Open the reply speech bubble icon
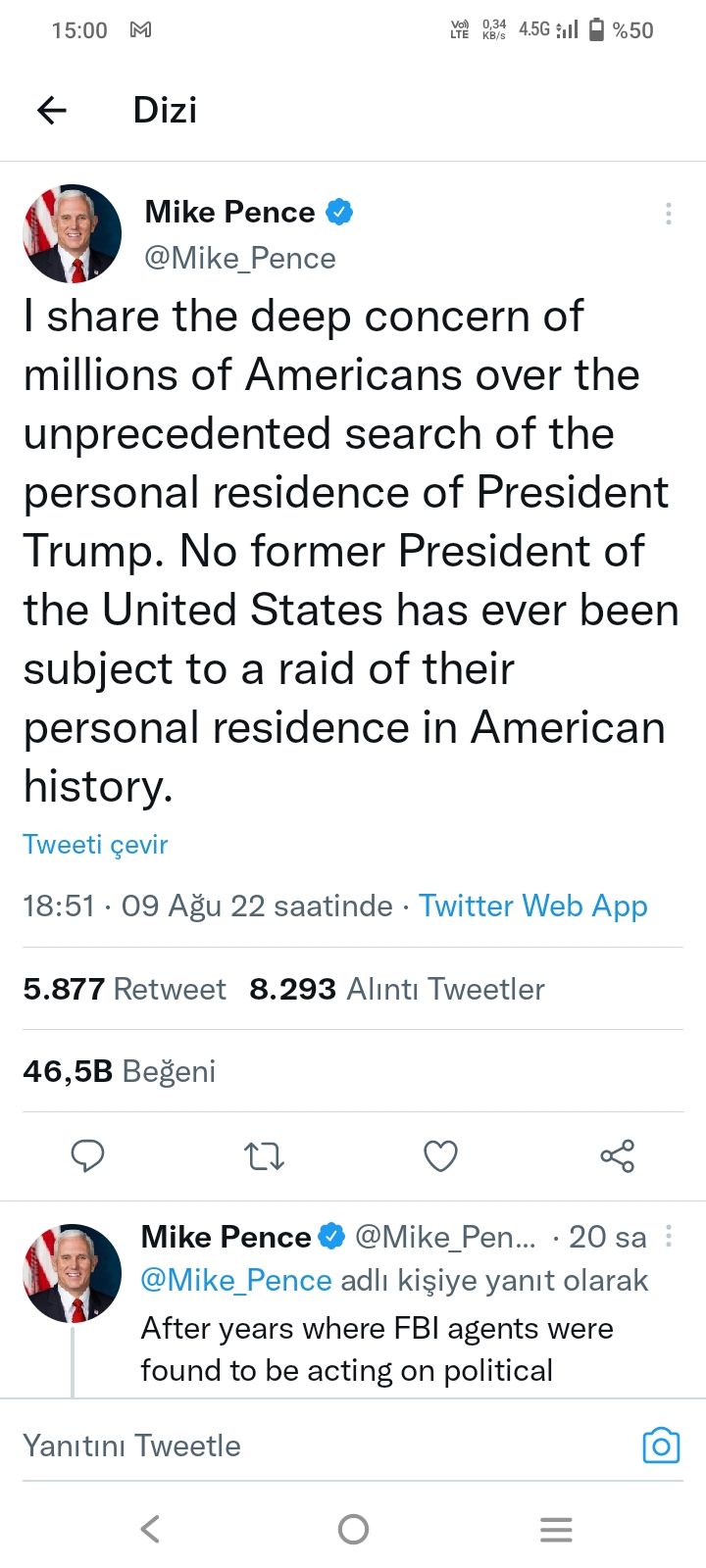This screenshot has height=1568, width=706. click(x=87, y=1156)
